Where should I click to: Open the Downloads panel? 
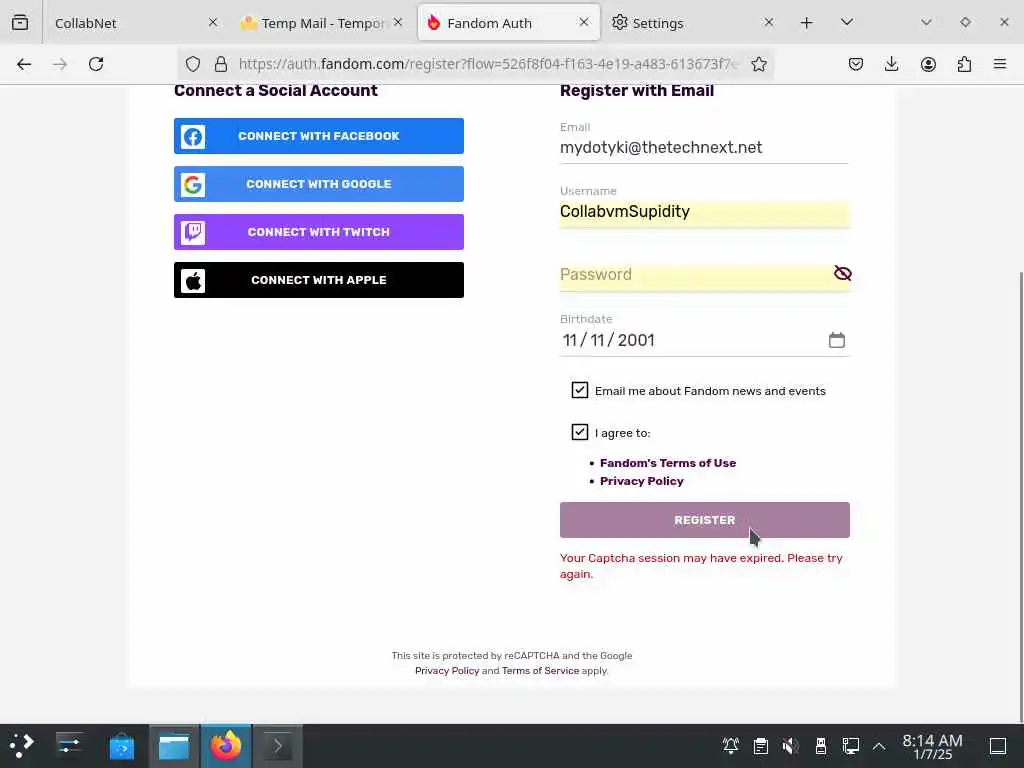click(x=891, y=64)
